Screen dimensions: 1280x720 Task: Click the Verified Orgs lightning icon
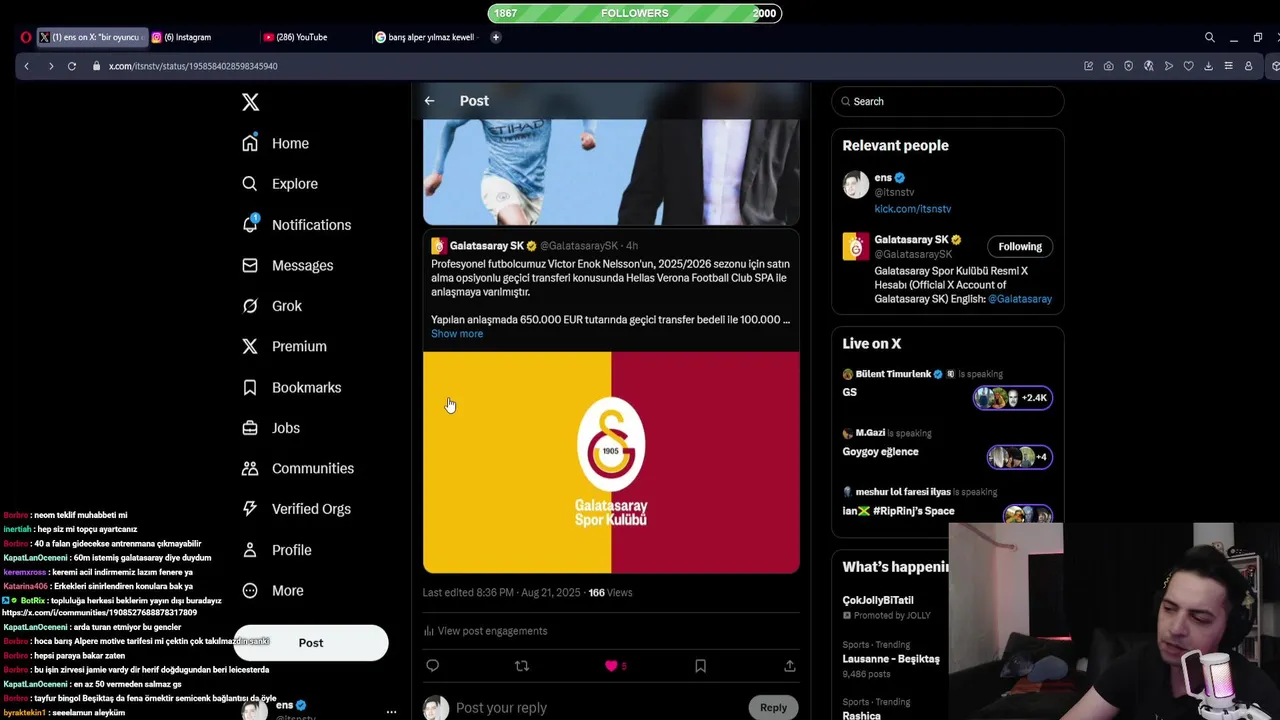[250, 509]
